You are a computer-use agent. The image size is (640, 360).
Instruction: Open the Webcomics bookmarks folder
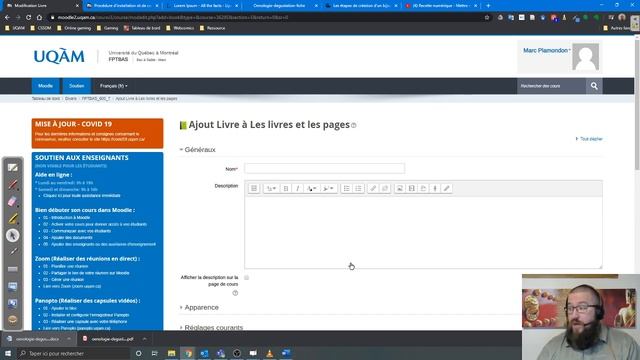click(x=180, y=28)
